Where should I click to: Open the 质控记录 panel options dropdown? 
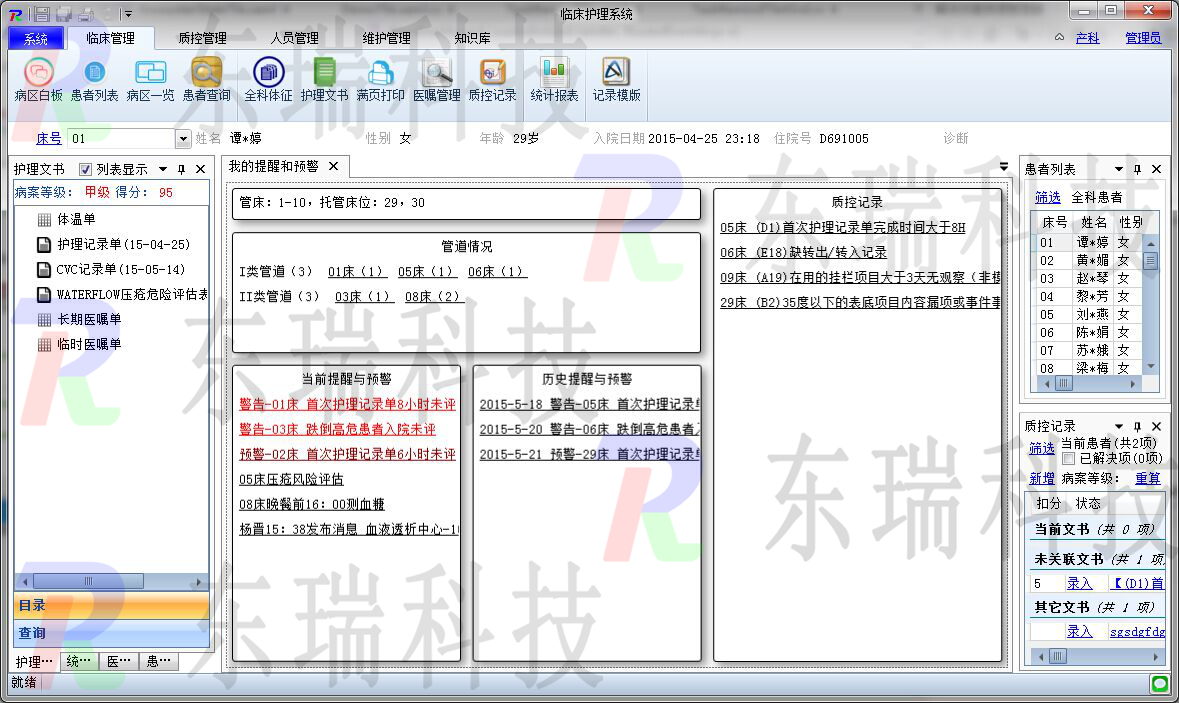click(1119, 426)
